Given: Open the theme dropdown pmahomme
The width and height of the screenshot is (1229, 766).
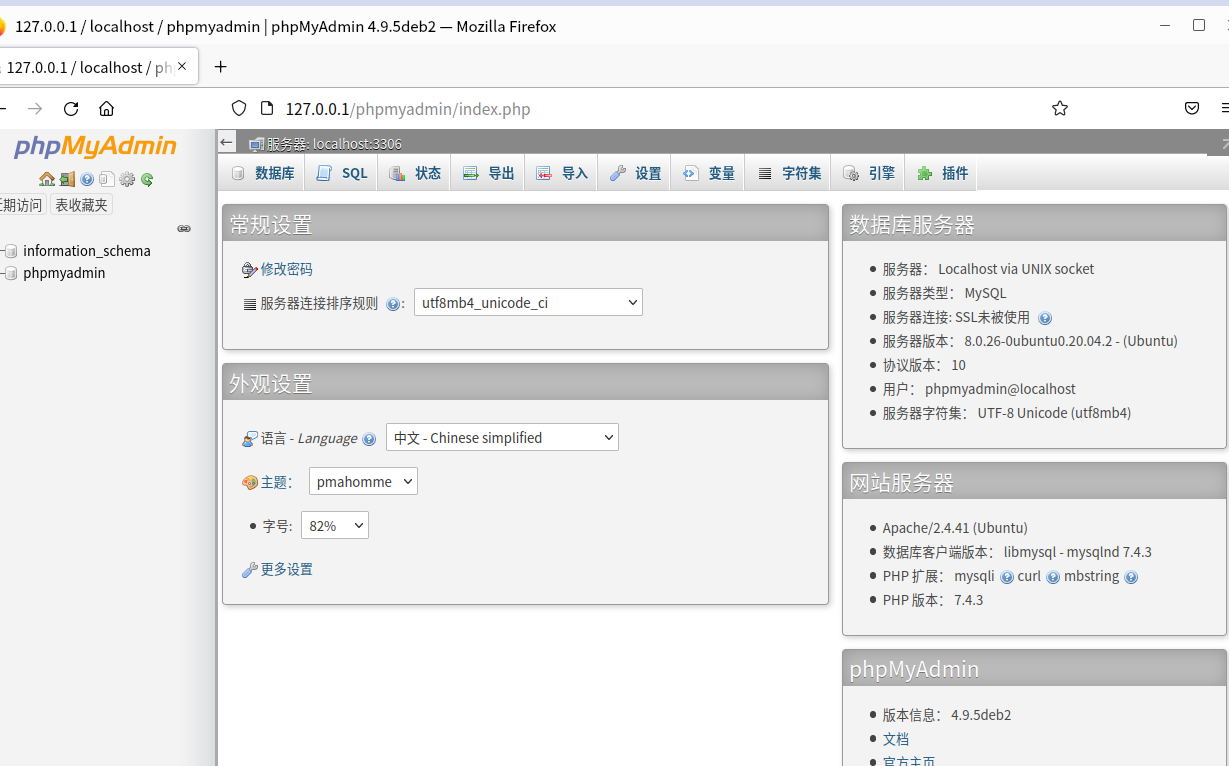Looking at the screenshot, I should [x=363, y=482].
